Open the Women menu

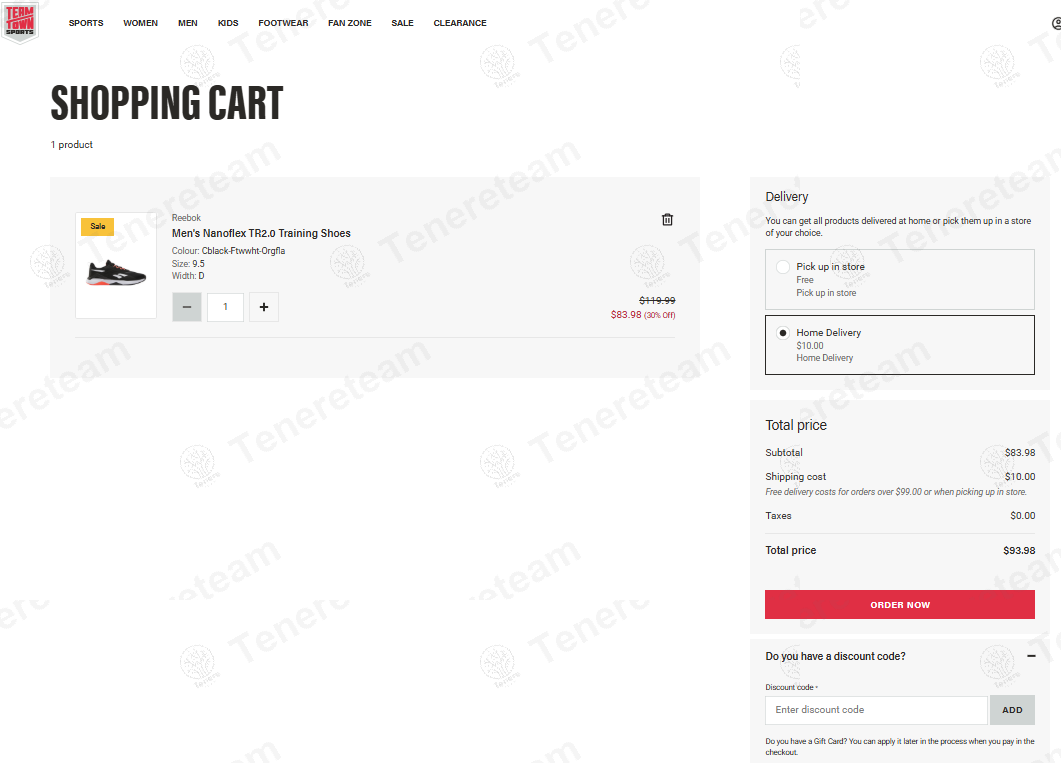pos(140,23)
